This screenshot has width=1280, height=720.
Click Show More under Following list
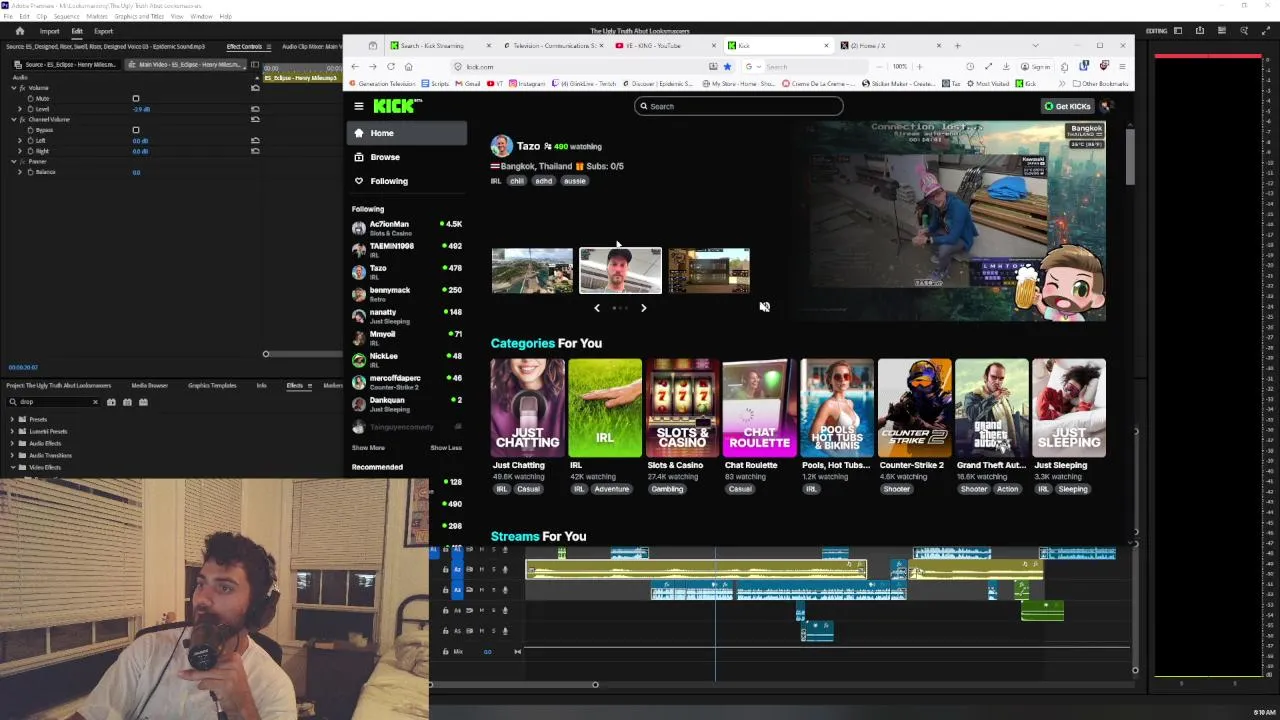click(x=368, y=448)
